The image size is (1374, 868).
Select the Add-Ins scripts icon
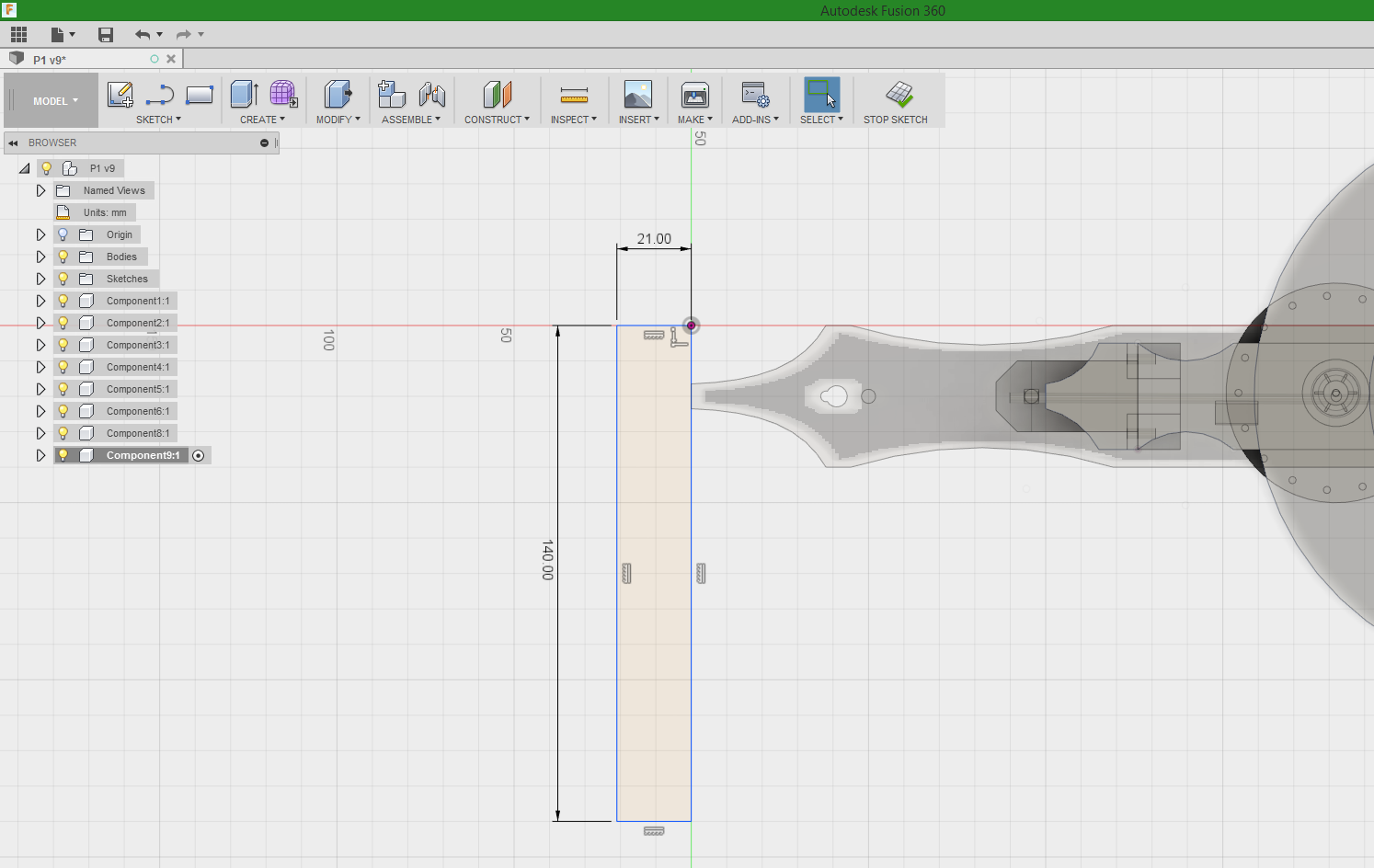pyautogui.click(x=756, y=95)
